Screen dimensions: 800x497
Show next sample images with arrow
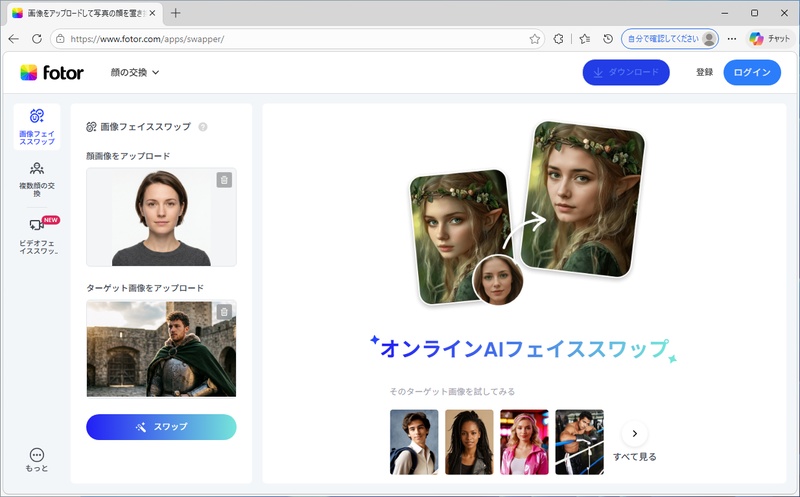pyautogui.click(x=635, y=434)
